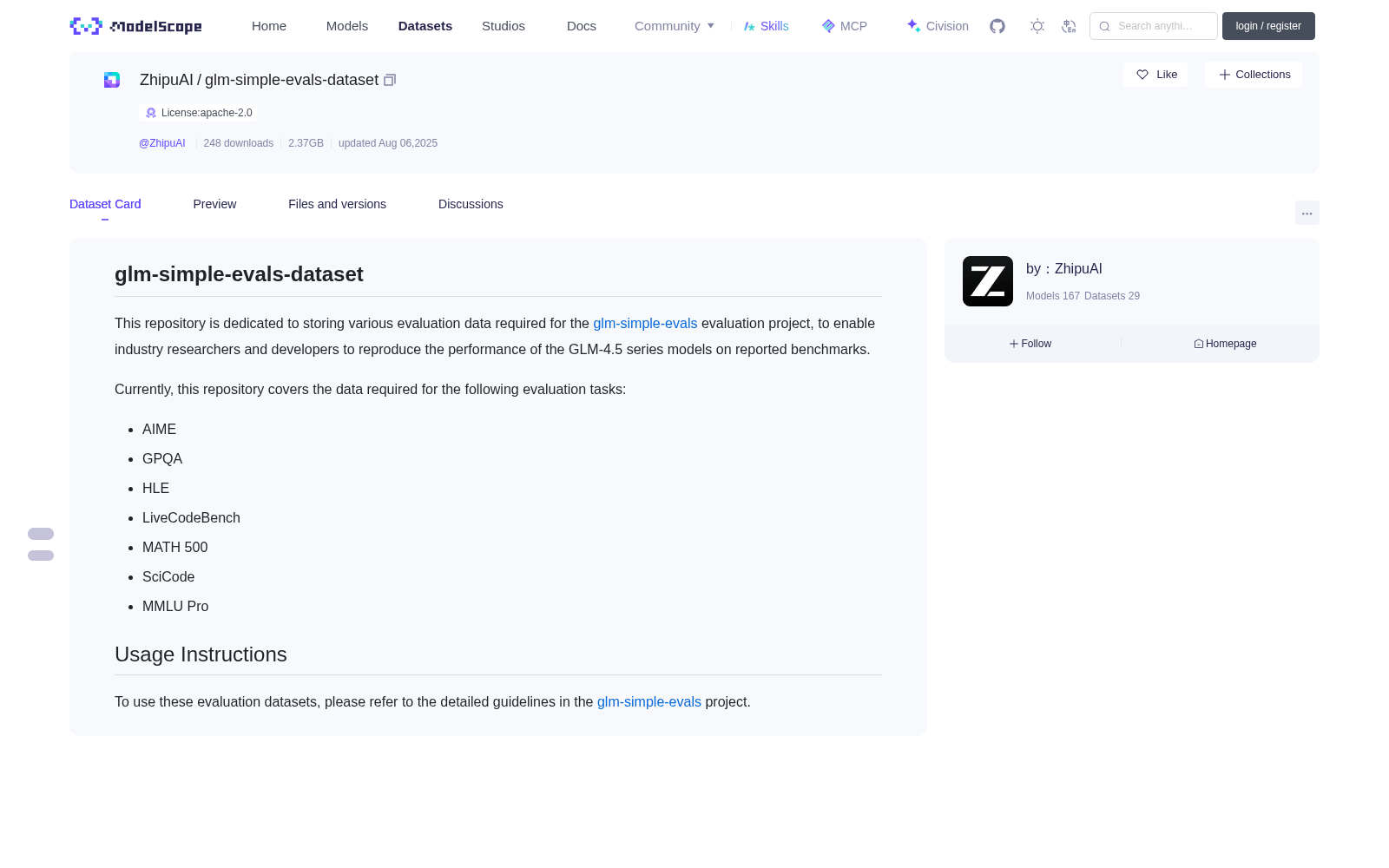Open the GitHub icon link
Image resolution: width=1389 pixels, height=868 pixels.
pos(997,26)
